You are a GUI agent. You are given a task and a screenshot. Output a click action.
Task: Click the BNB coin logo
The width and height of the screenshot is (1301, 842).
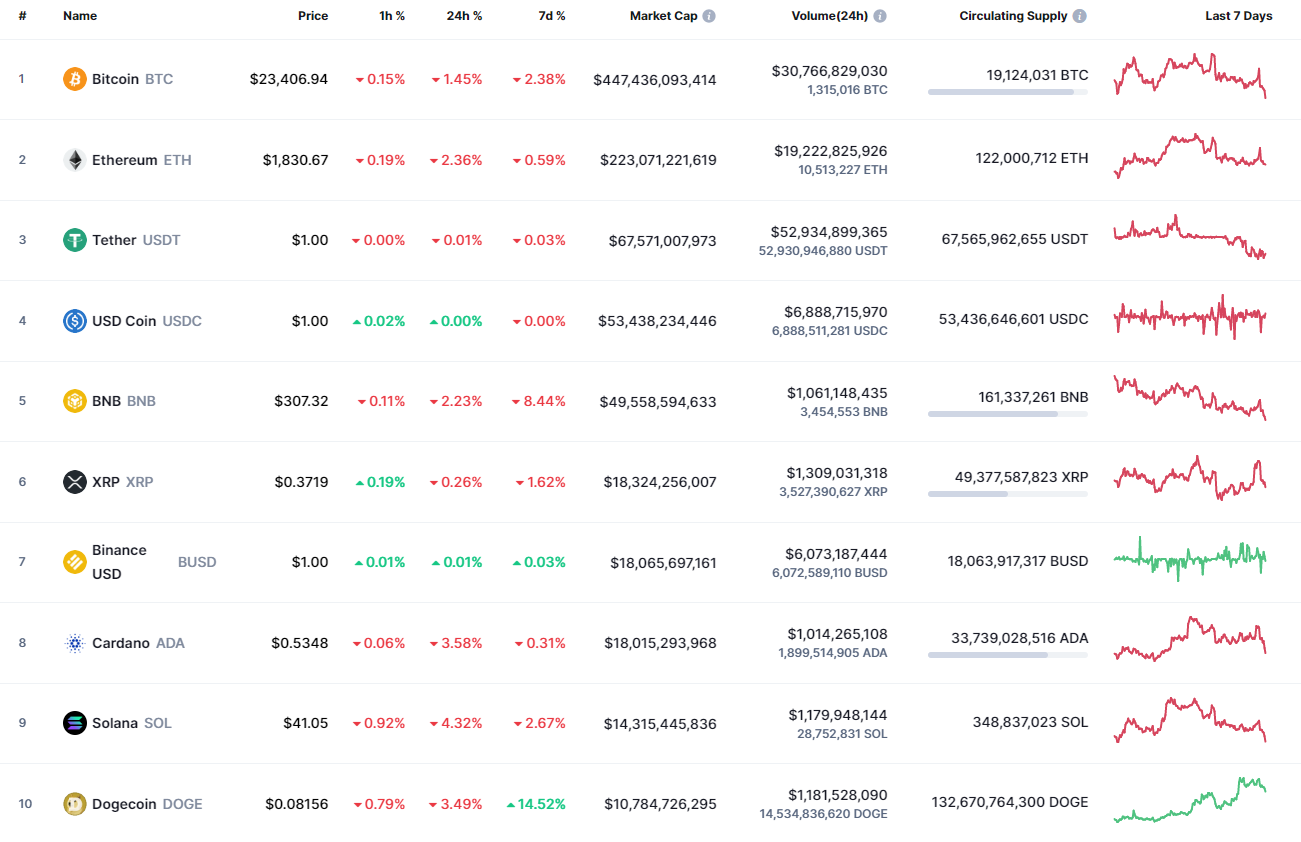pyautogui.click(x=75, y=401)
